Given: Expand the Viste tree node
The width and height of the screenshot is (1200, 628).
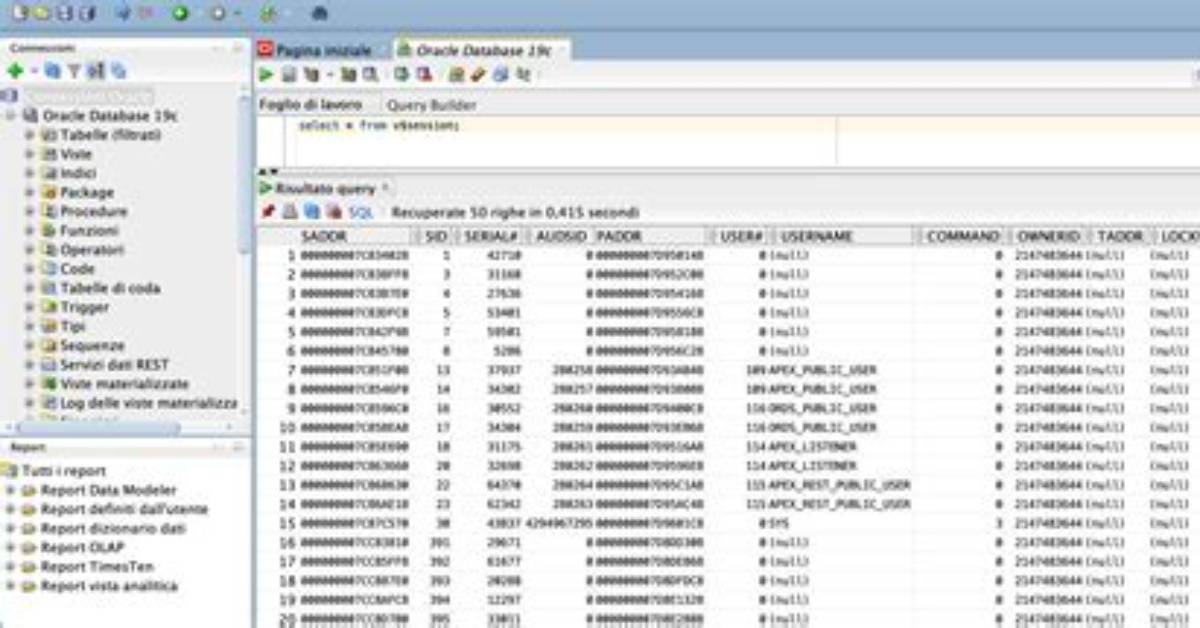Looking at the screenshot, I should [x=29, y=154].
